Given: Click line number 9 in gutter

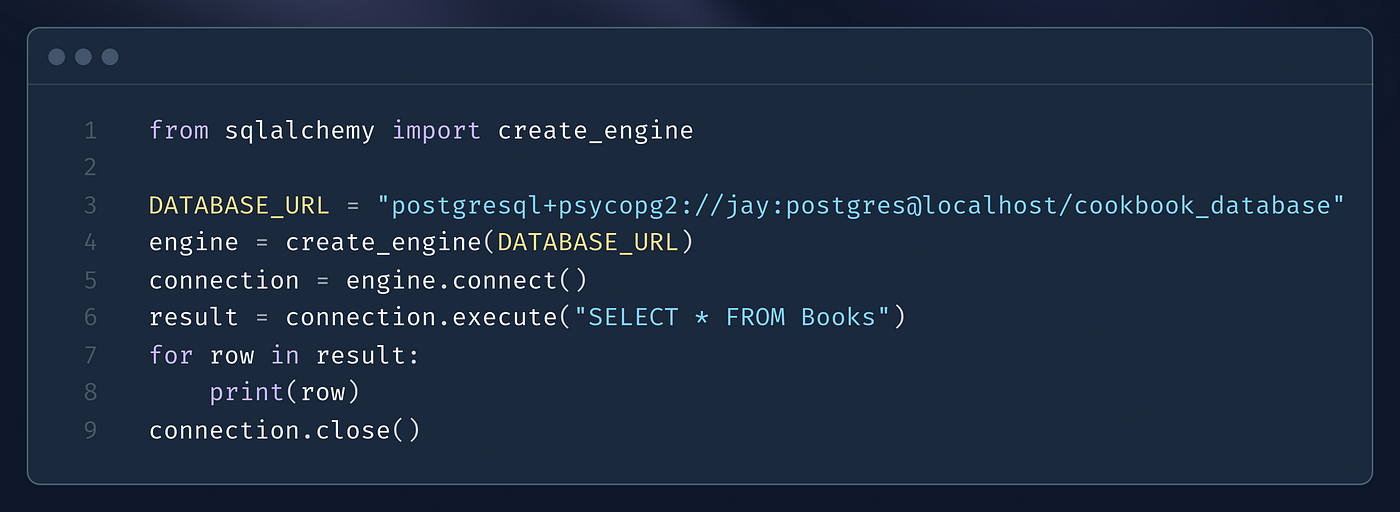Looking at the screenshot, I should (x=91, y=430).
